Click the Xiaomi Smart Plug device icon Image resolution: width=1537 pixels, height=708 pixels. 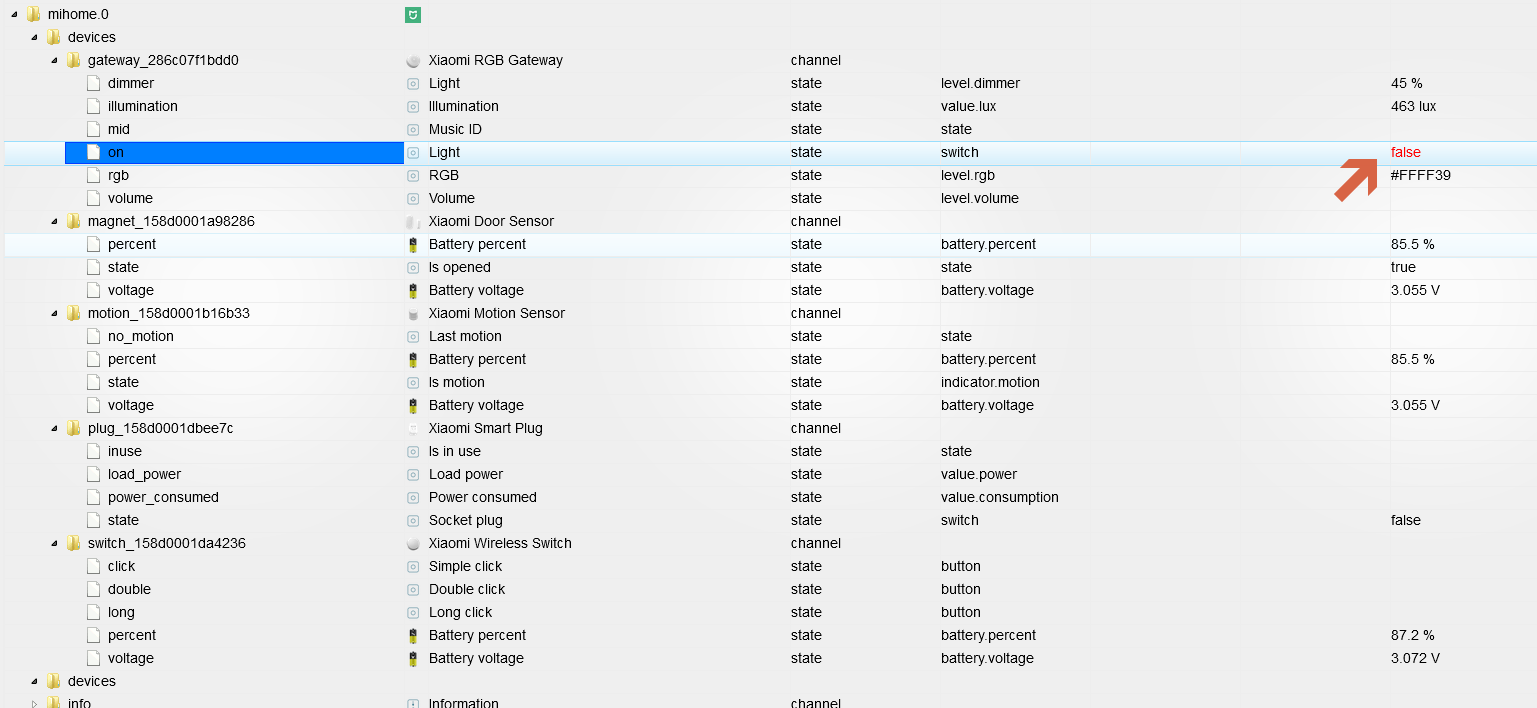pos(412,428)
